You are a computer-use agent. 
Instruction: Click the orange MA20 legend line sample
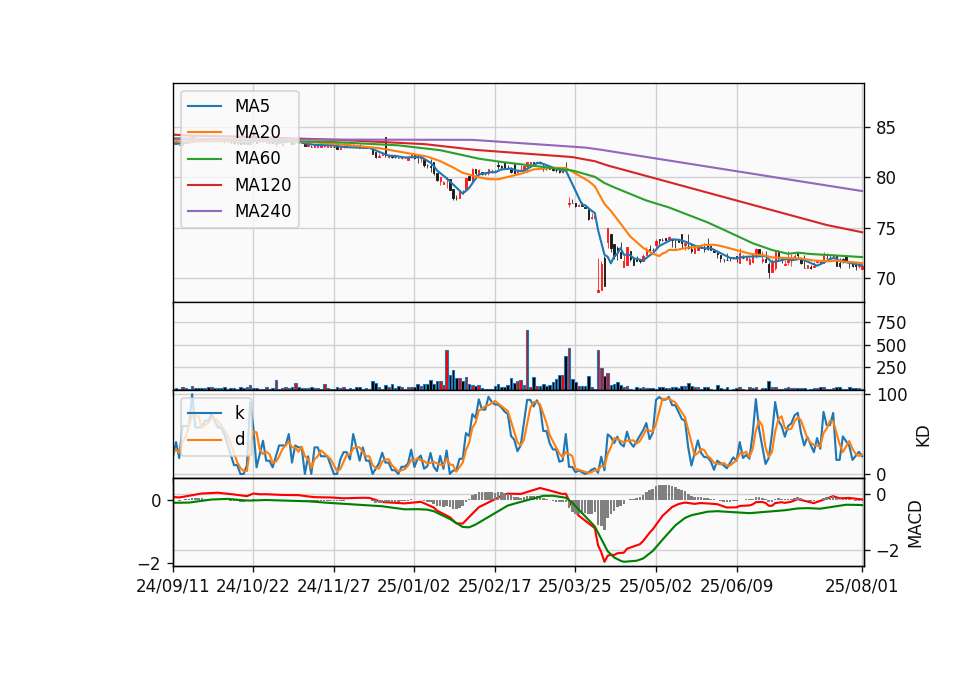204,132
